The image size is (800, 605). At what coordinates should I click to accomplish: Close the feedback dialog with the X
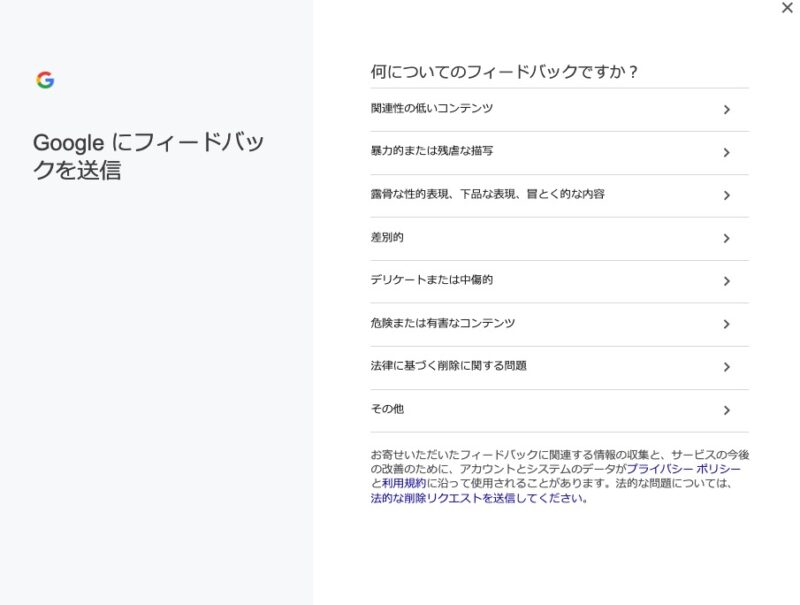point(787,8)
